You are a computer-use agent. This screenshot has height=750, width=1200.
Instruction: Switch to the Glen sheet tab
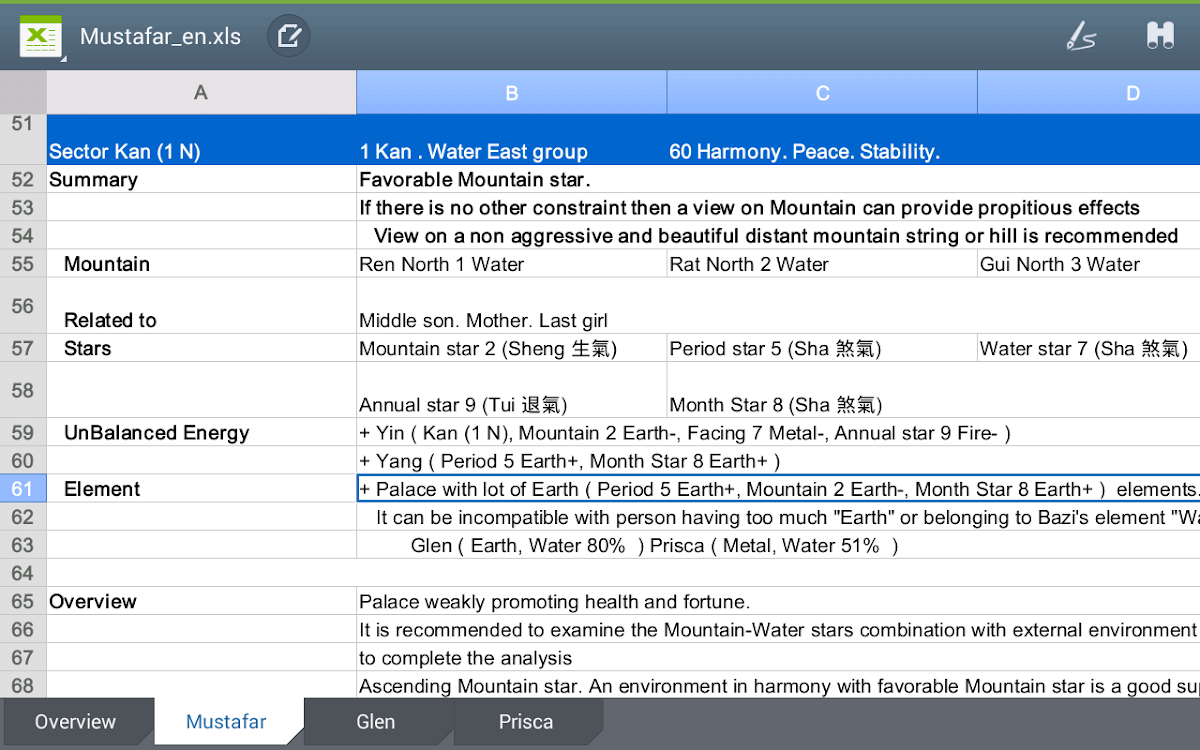tap(376, 722)
